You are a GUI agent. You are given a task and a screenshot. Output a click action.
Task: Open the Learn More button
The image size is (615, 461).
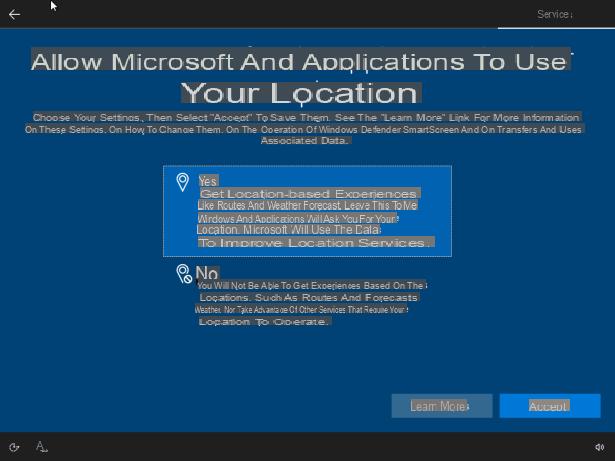coord(442,406)
